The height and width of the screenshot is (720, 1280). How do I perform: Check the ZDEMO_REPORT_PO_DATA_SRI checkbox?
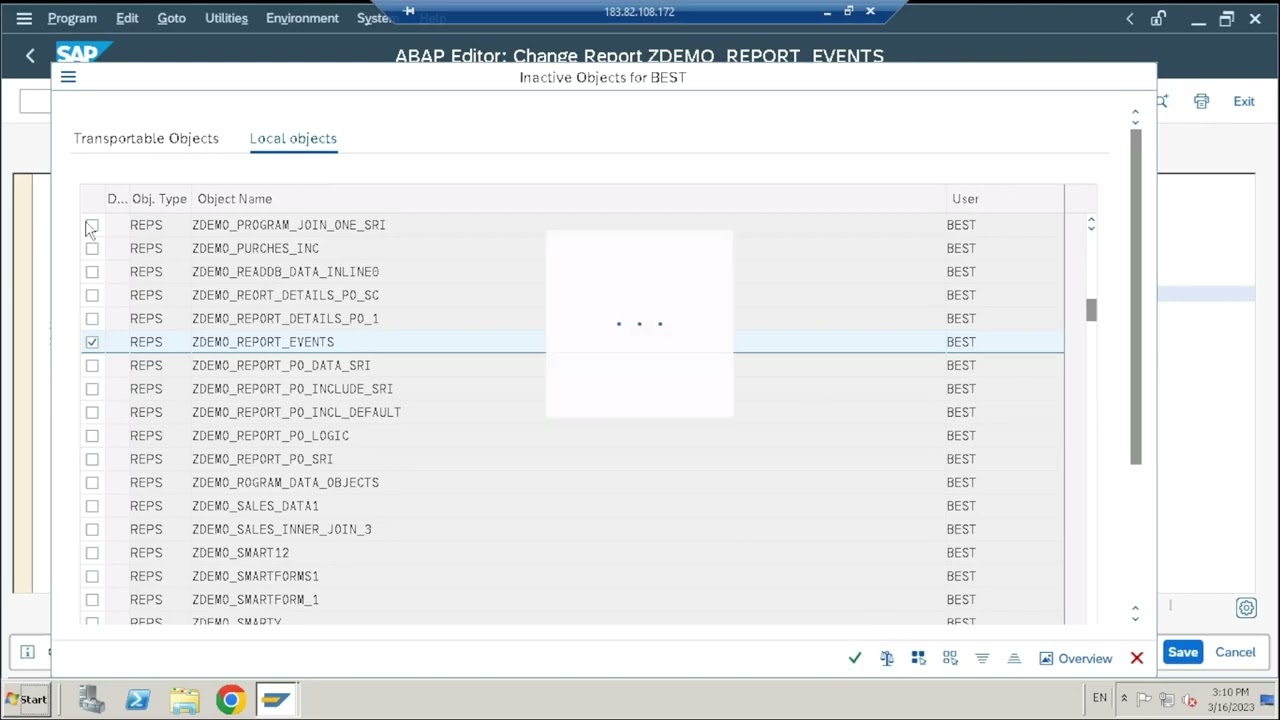click(x=92, y=365)
